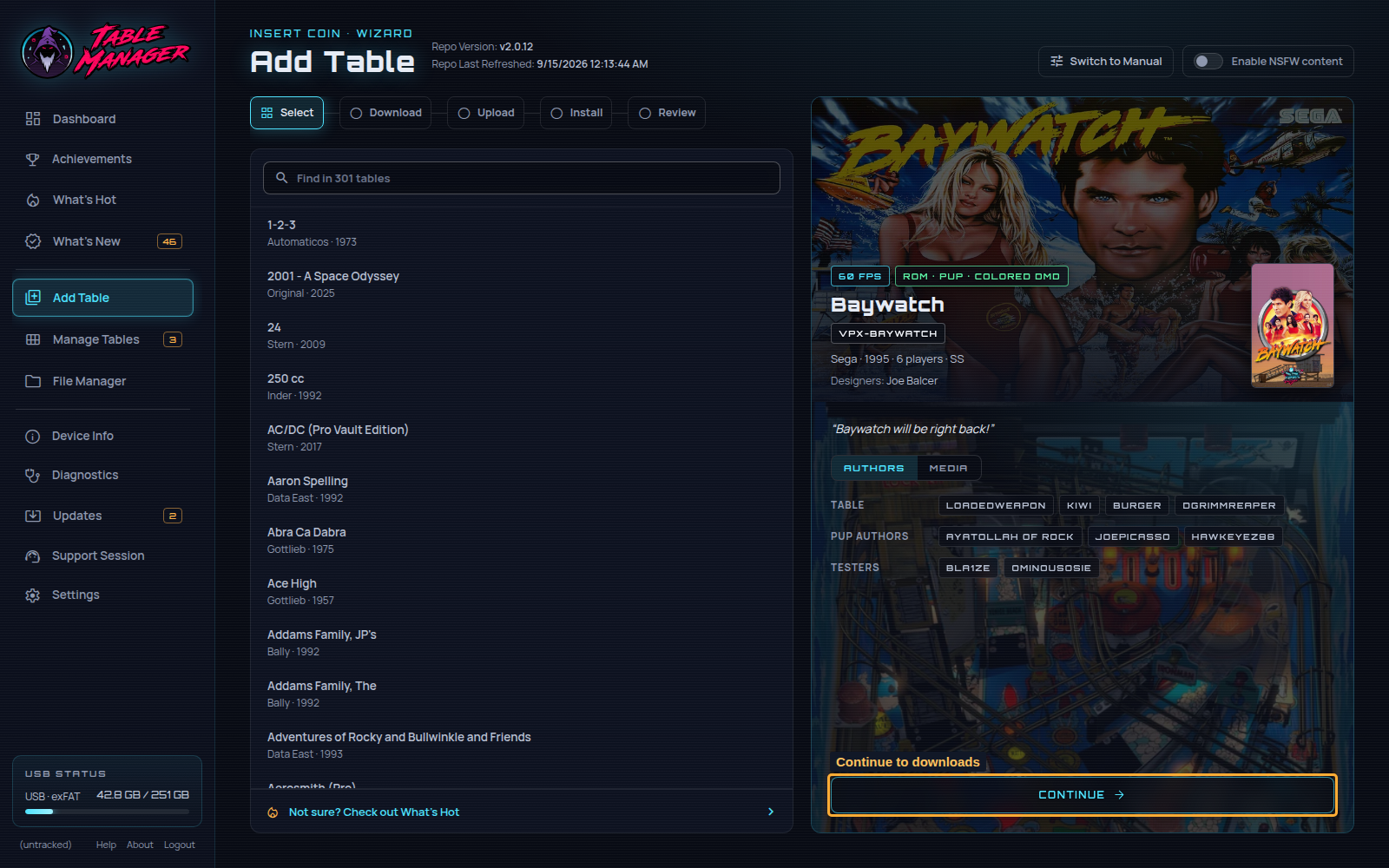
Task: Click the USB storage usage bar
Action: pos(107,812)
